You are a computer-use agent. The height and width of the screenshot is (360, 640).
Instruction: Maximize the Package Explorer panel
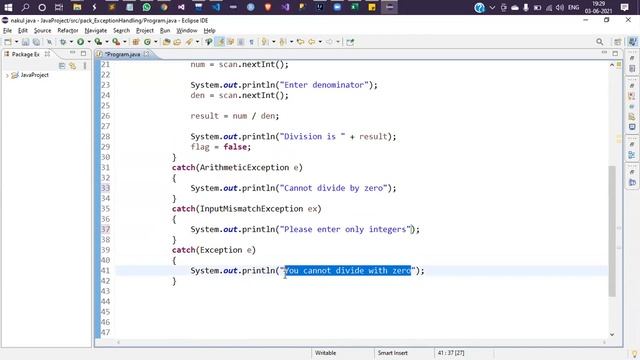83,53
